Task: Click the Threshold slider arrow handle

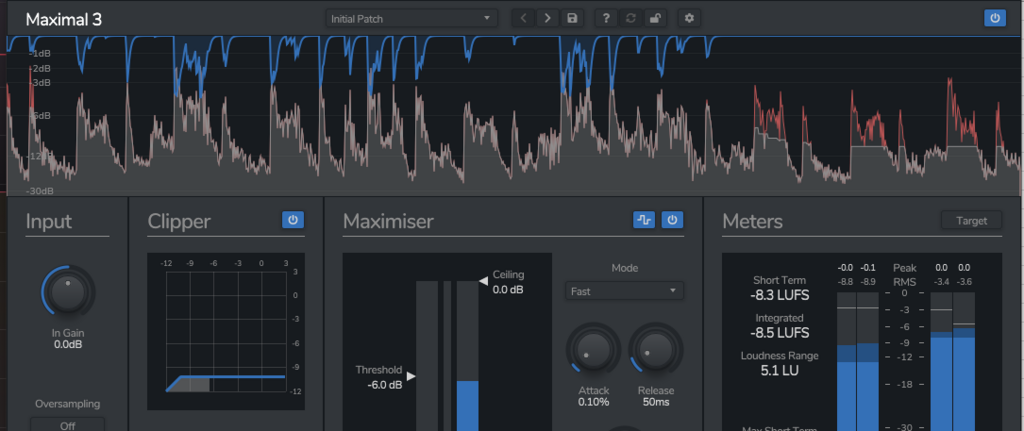Action: [x=411, y=376]
